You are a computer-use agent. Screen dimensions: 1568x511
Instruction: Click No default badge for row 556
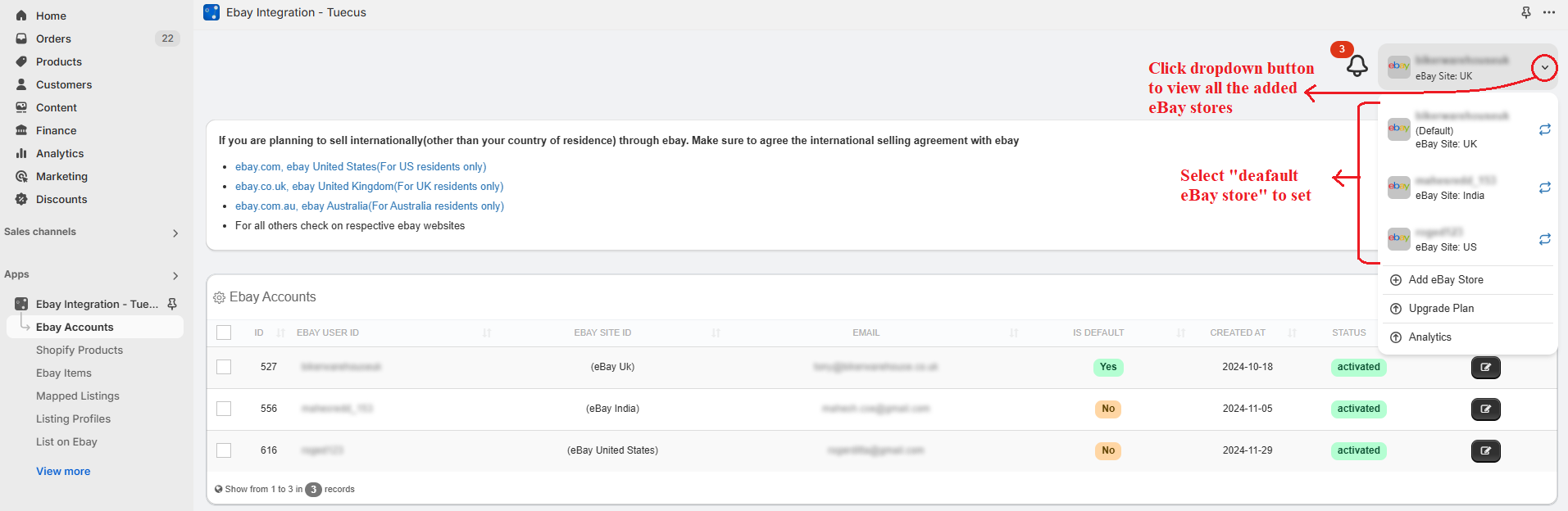[x=1108, y=409]
